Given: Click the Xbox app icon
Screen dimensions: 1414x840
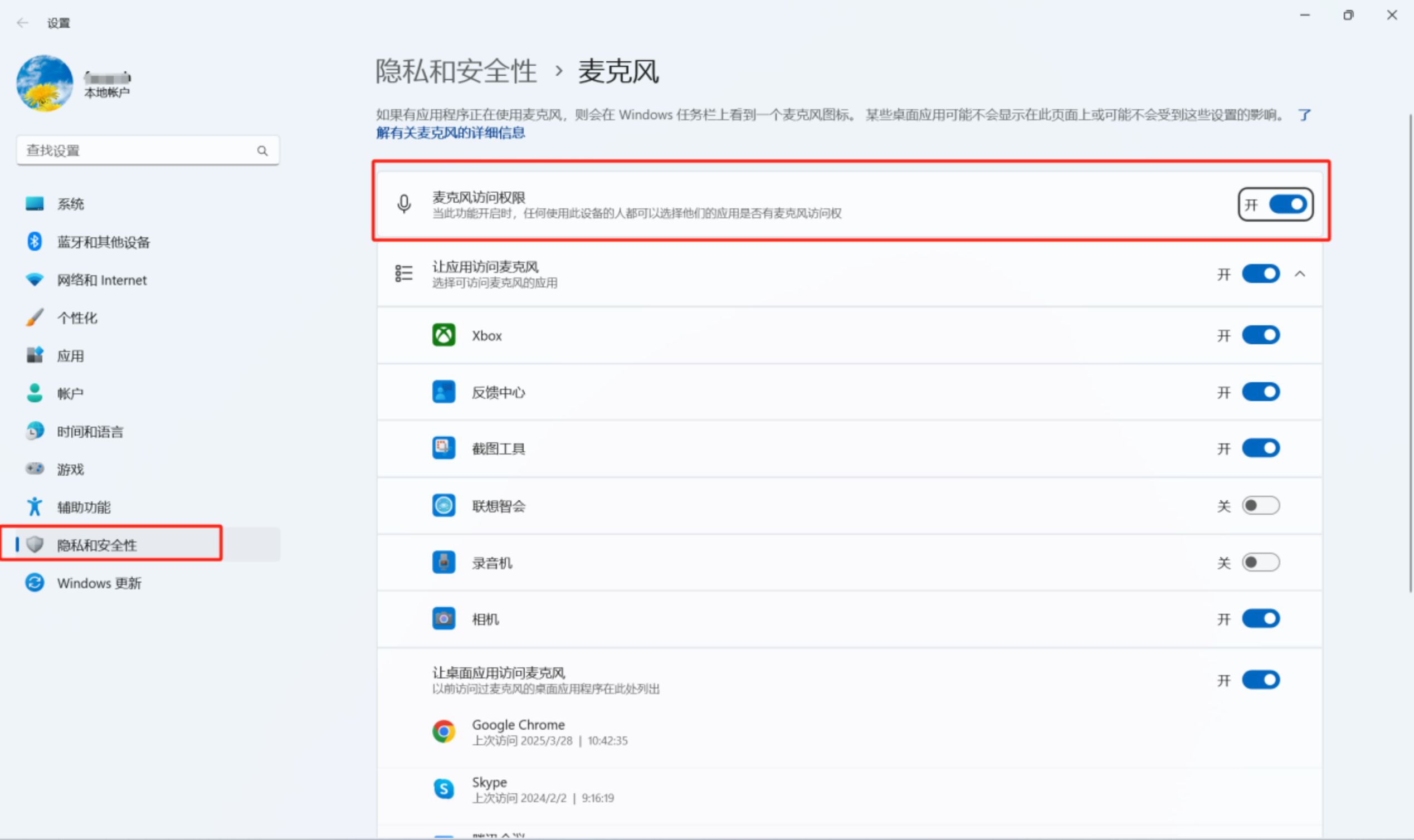Looking at the screenshot, I should click(x=443, y=335).
